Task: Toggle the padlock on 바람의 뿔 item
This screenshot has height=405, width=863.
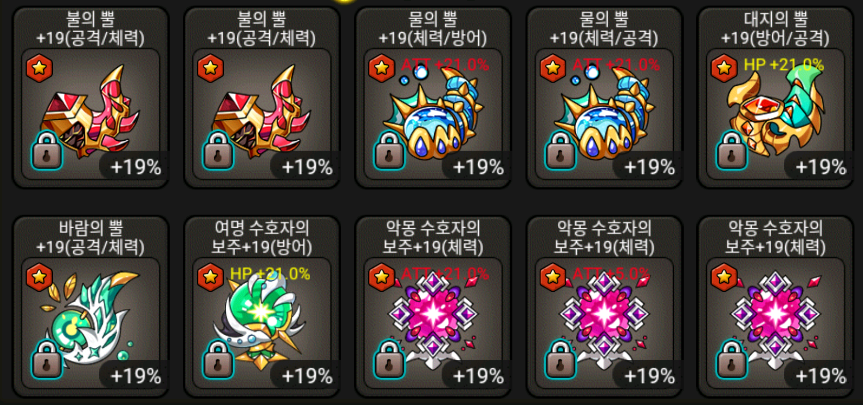Action: (47, 359)
